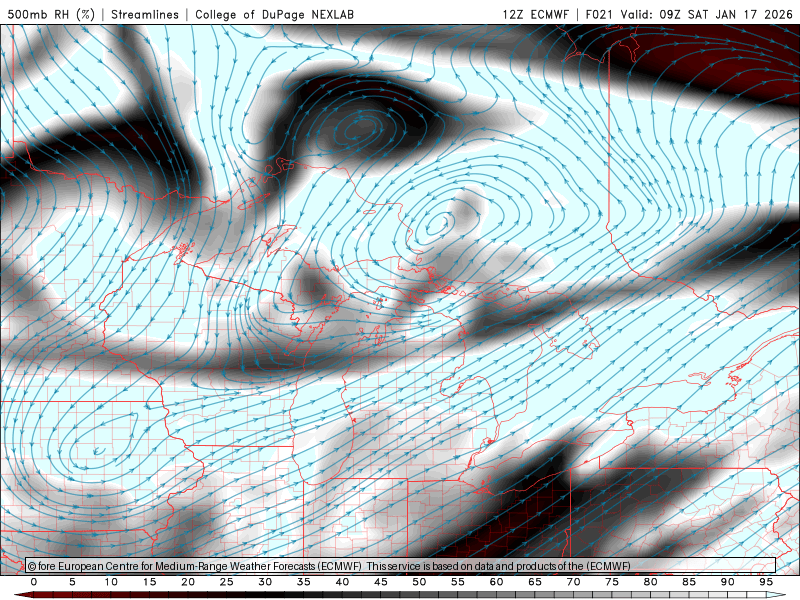Click the "55" humidity scale value
The width and height of the screenshot is (800, 600).
tap(458, 582)
